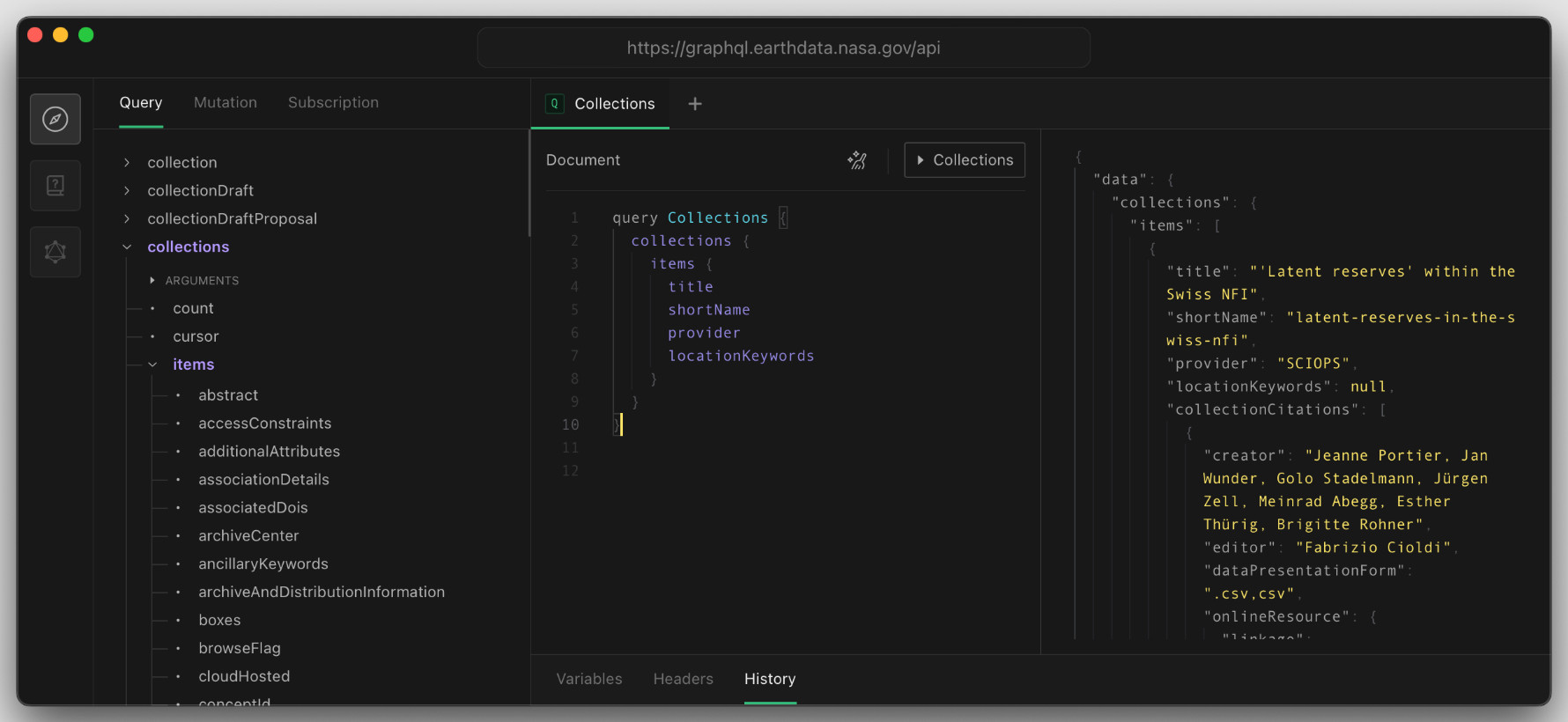This screenshot has height=722, width=1568.
Task: Select archiveAndDistributionInformation field
Action: [322, 593]
